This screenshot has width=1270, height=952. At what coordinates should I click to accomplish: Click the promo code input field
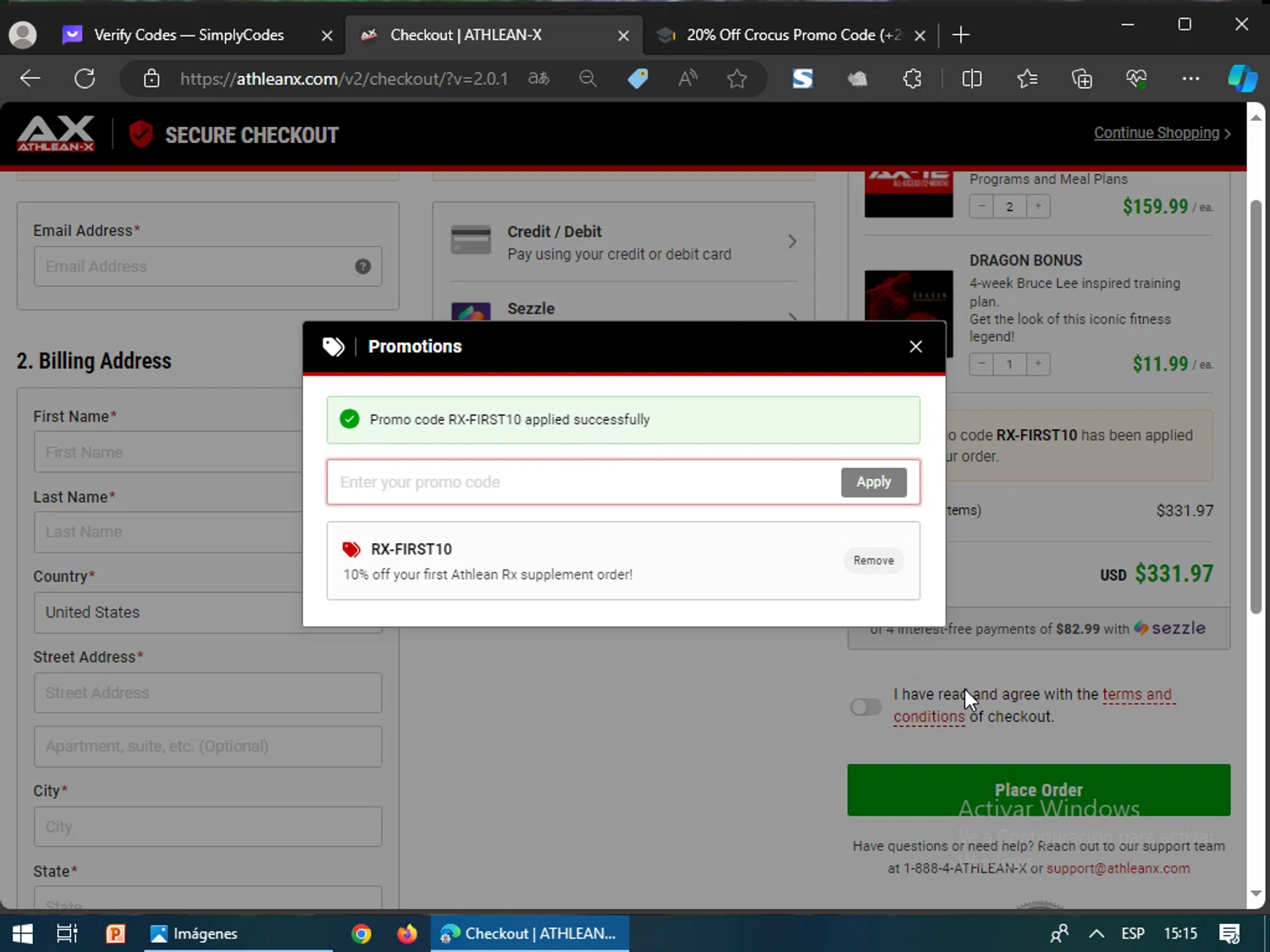[x=583, y=482]
